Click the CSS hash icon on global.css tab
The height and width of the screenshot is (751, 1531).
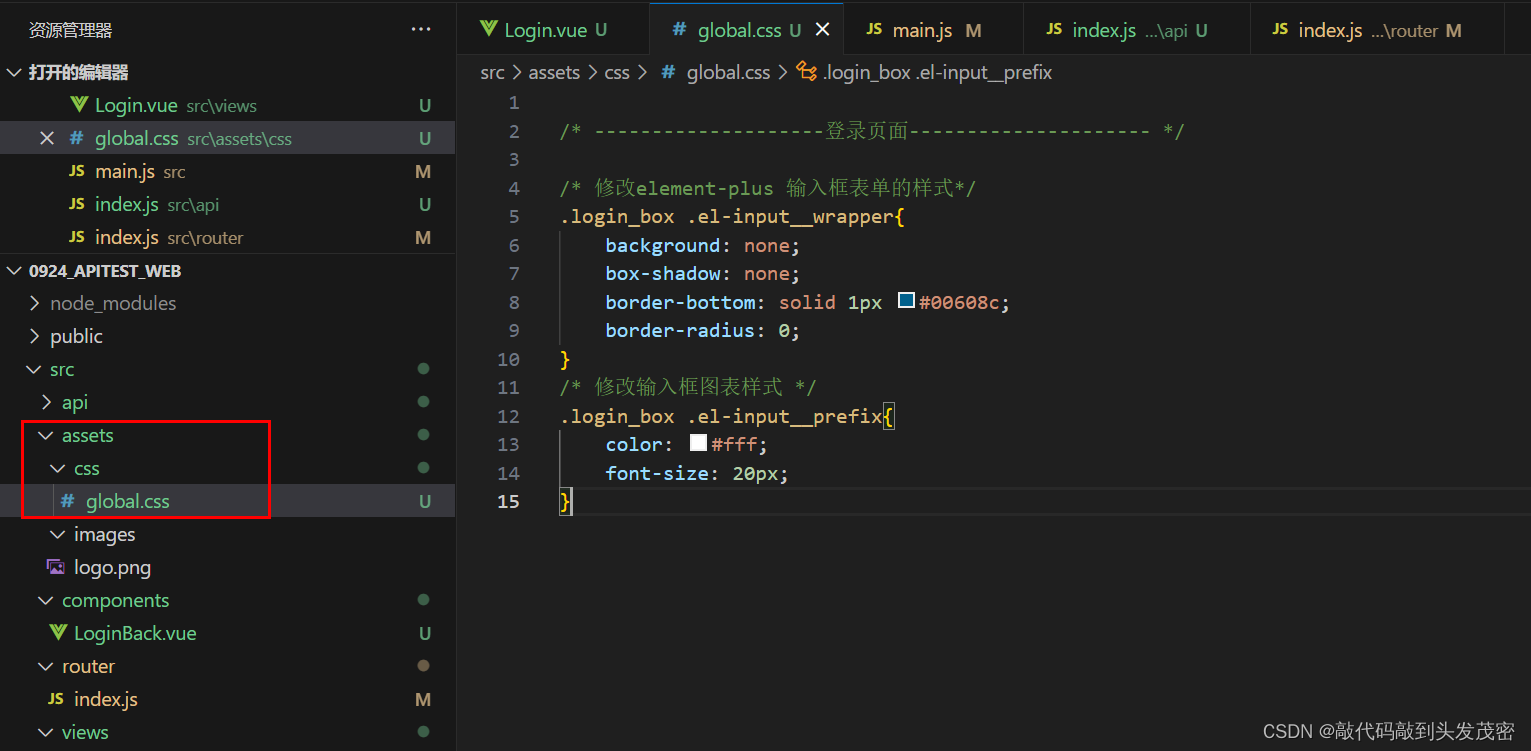[x=679, y=30]
